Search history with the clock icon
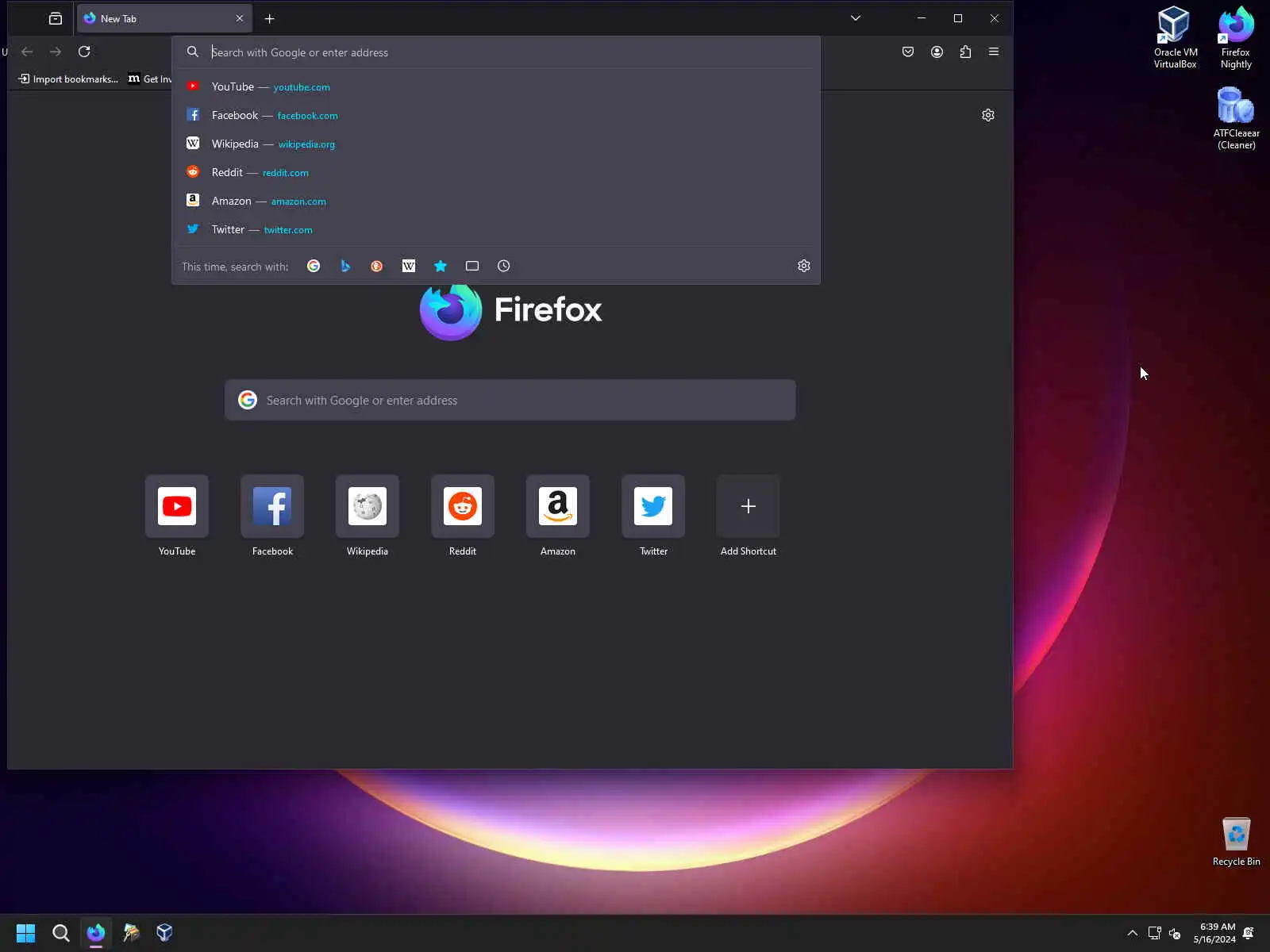The image size is (1270, 952). pos(504,266)
